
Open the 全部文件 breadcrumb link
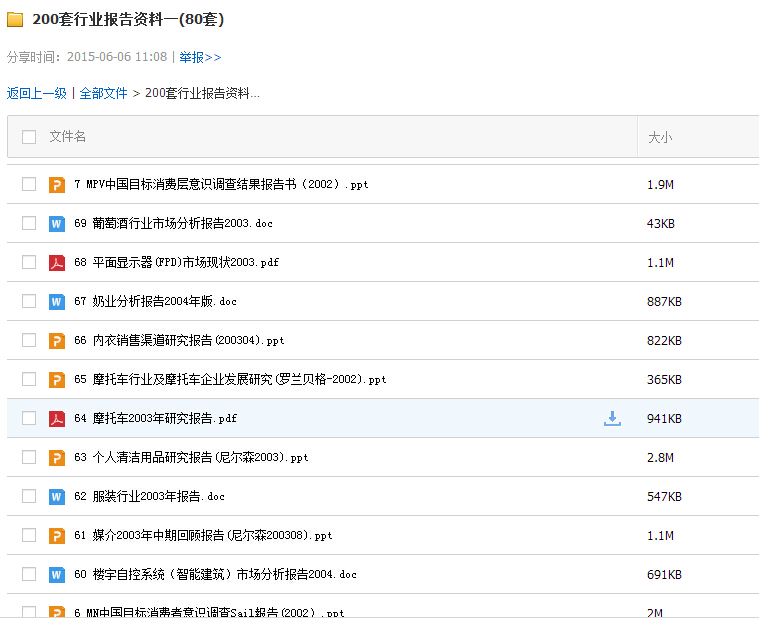click(104, 93)
